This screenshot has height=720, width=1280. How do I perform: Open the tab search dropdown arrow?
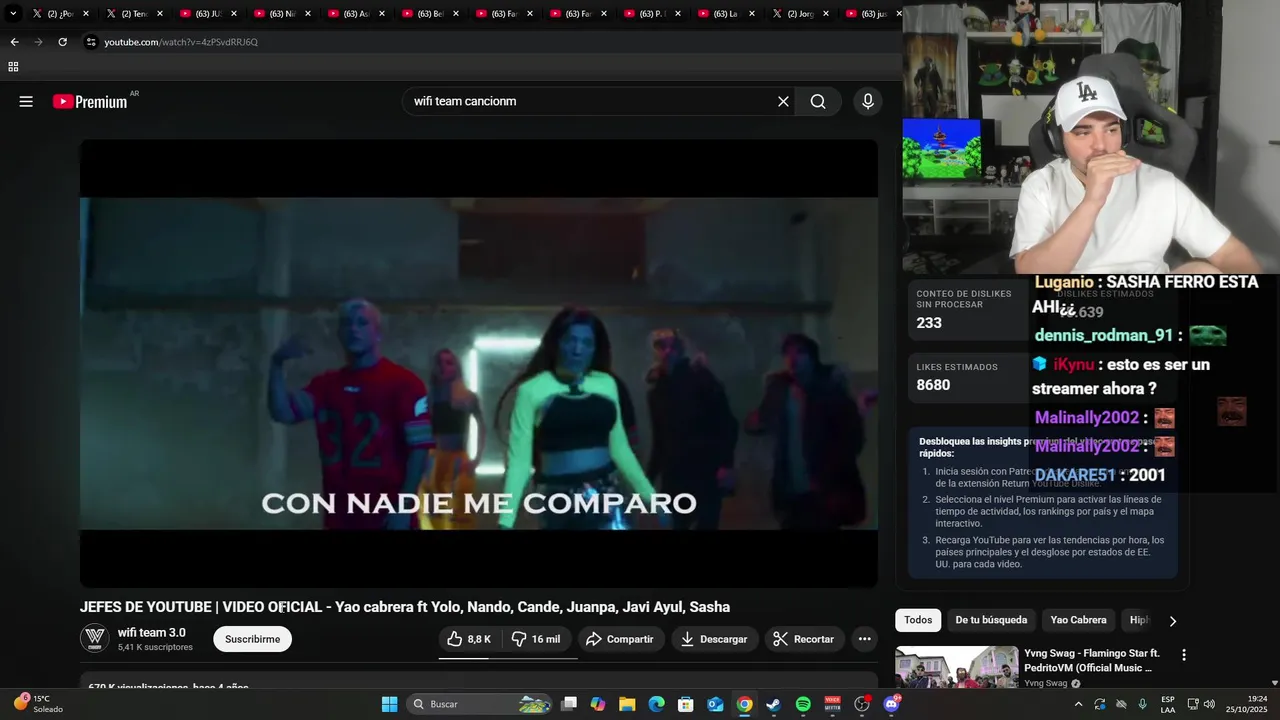13,14
